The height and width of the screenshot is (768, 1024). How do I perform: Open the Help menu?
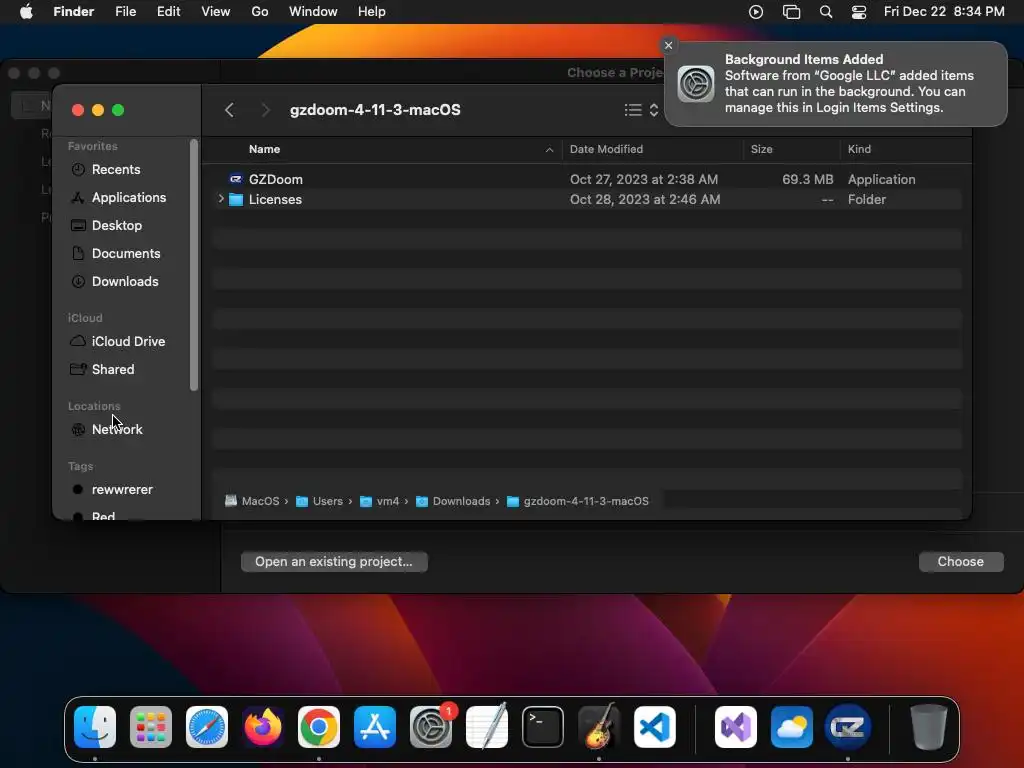(x=372, y=12)
